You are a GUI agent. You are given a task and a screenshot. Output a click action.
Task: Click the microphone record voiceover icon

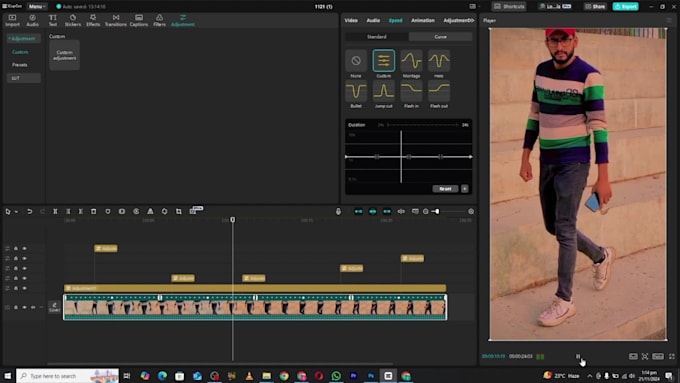pyautogui.click(x=338, y=212)
